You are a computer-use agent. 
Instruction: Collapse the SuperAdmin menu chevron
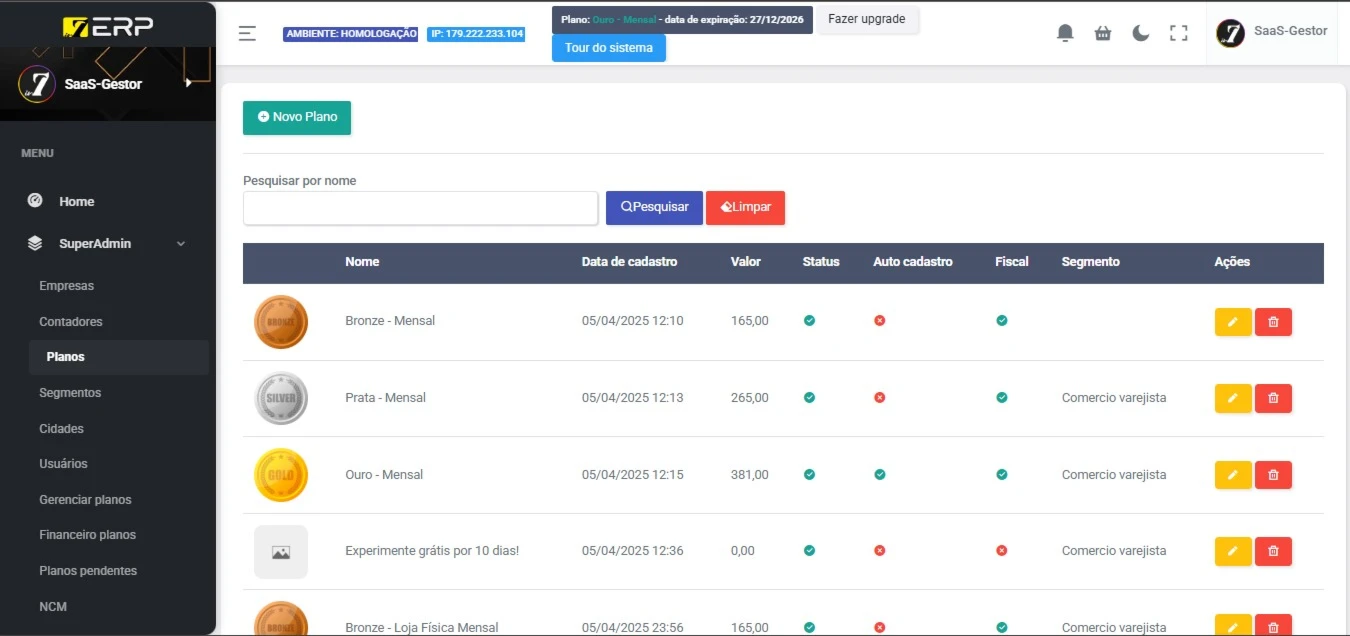(181, 243)
